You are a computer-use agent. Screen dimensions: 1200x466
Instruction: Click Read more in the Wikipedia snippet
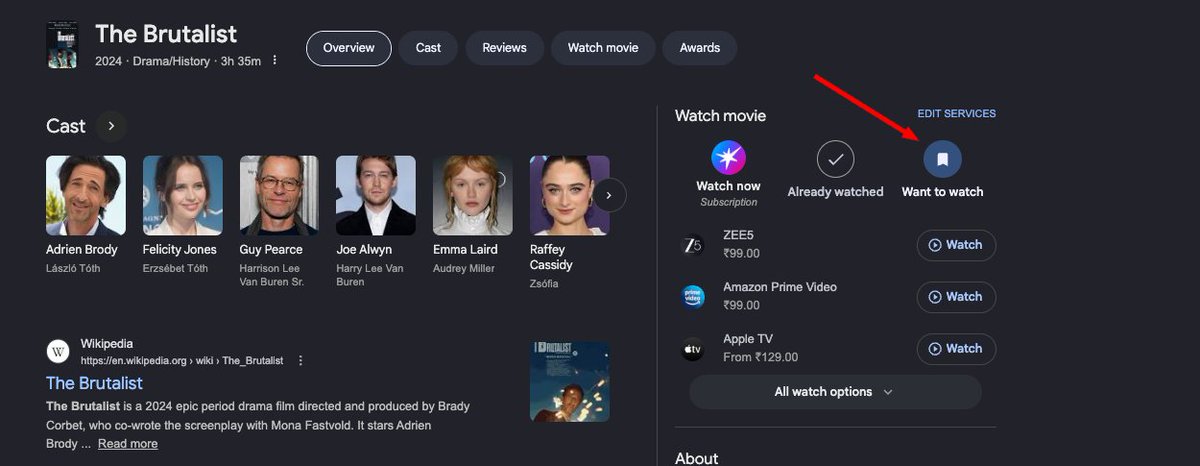pos(127,444)
